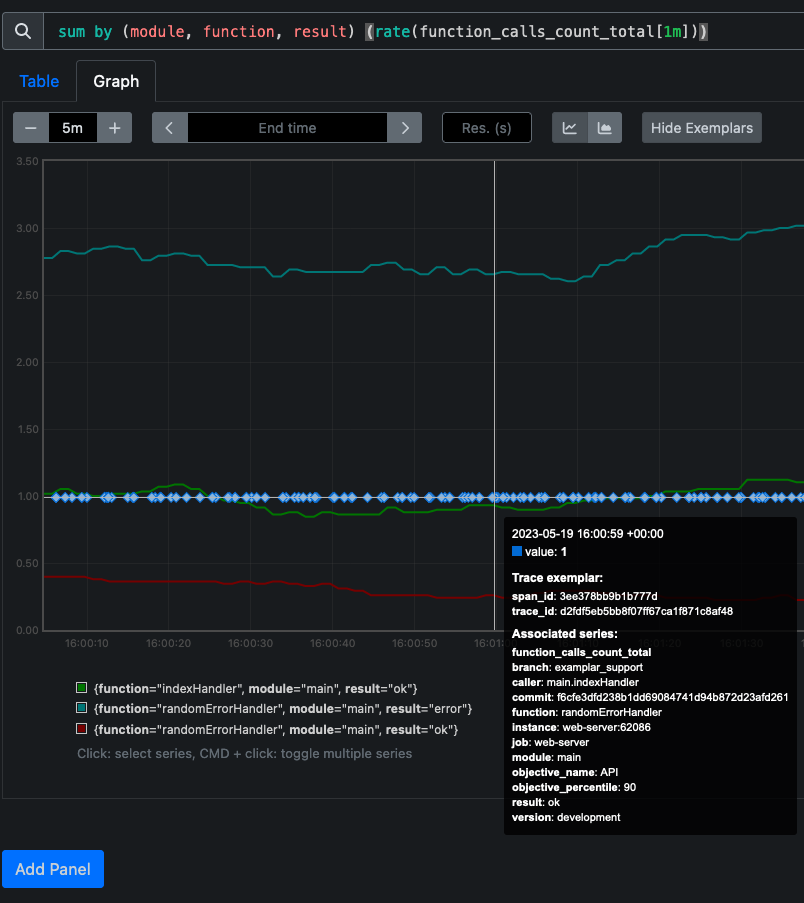
Task: Set resolution in Res. (s) field
Action: 487,128
